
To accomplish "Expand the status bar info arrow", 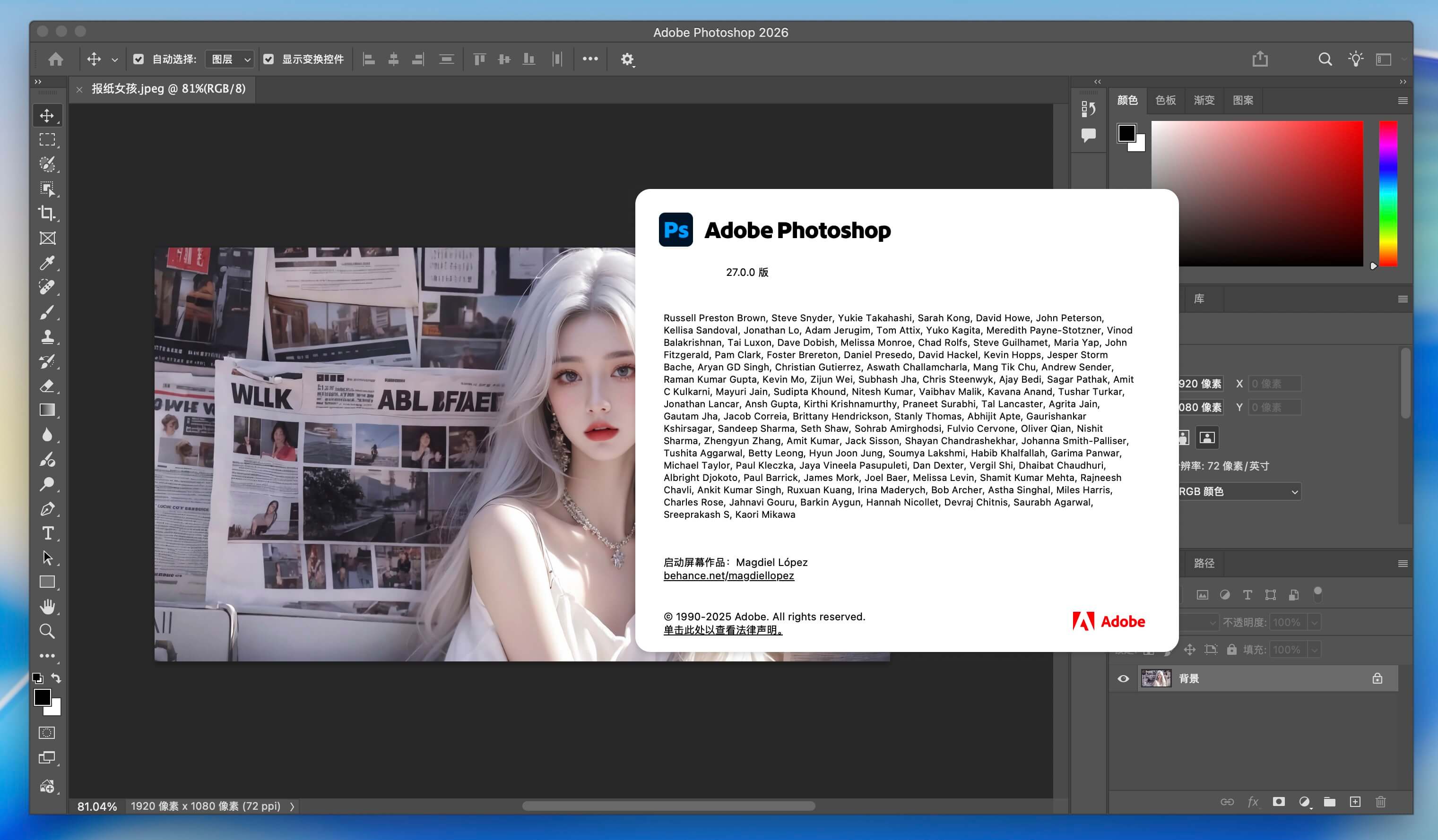I will (292, 806).
